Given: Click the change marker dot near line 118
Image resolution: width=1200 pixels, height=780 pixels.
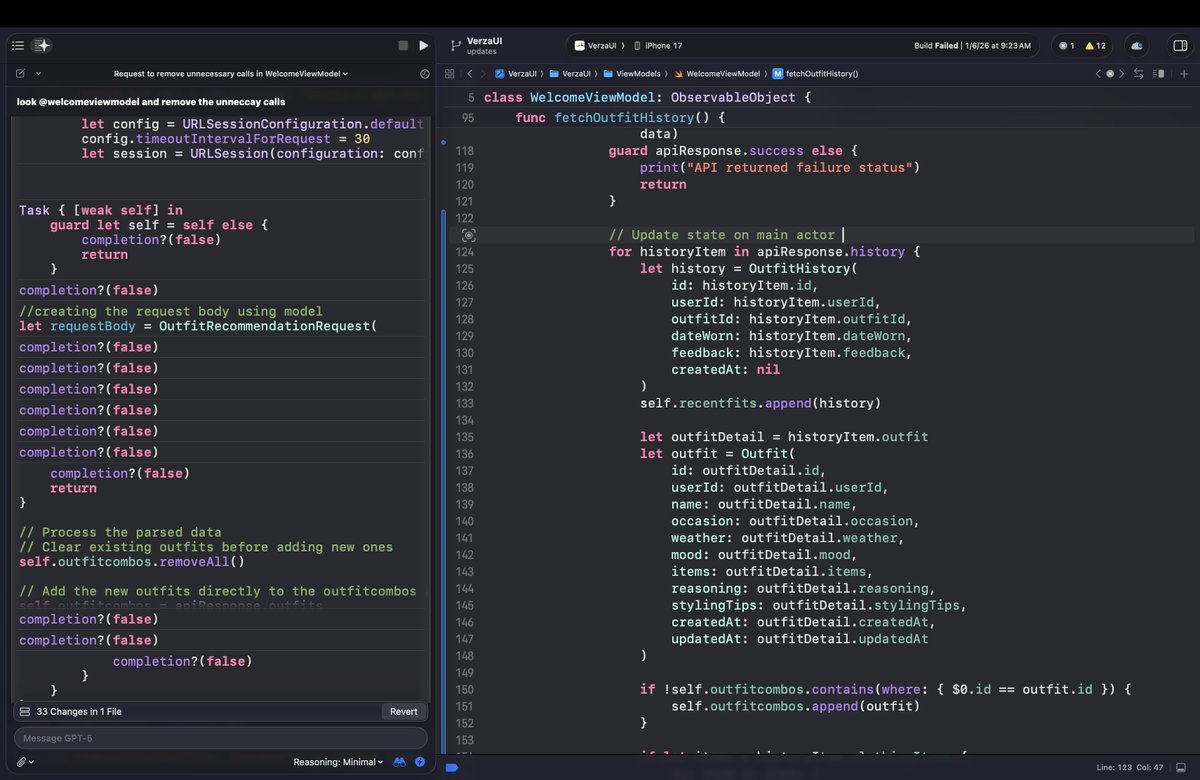Looking at the screenshot, I should [443, 143].
